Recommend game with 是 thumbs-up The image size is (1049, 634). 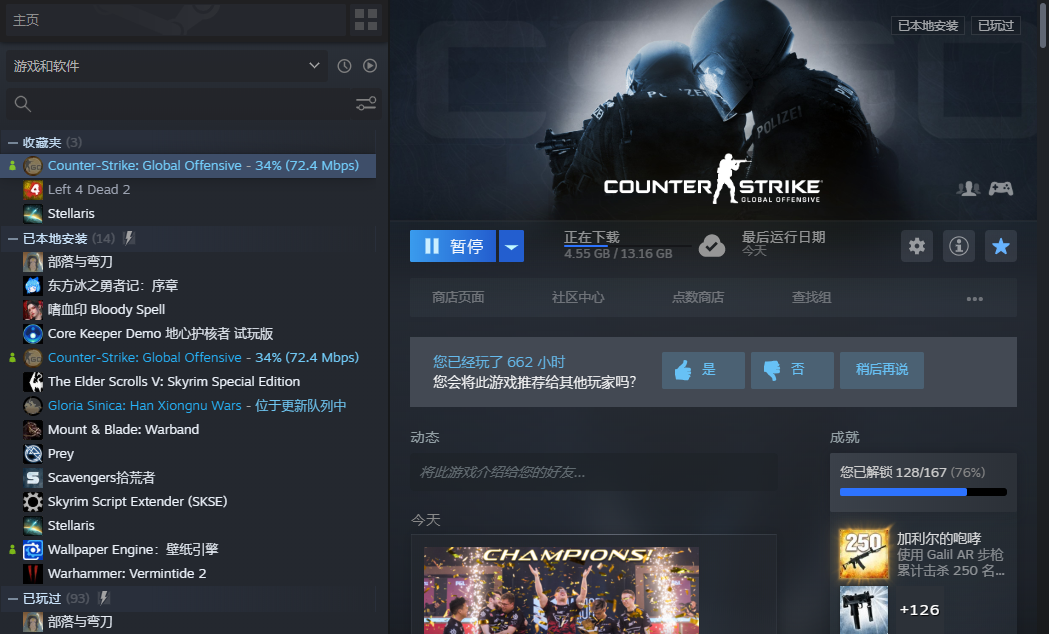tap(703, 370)
